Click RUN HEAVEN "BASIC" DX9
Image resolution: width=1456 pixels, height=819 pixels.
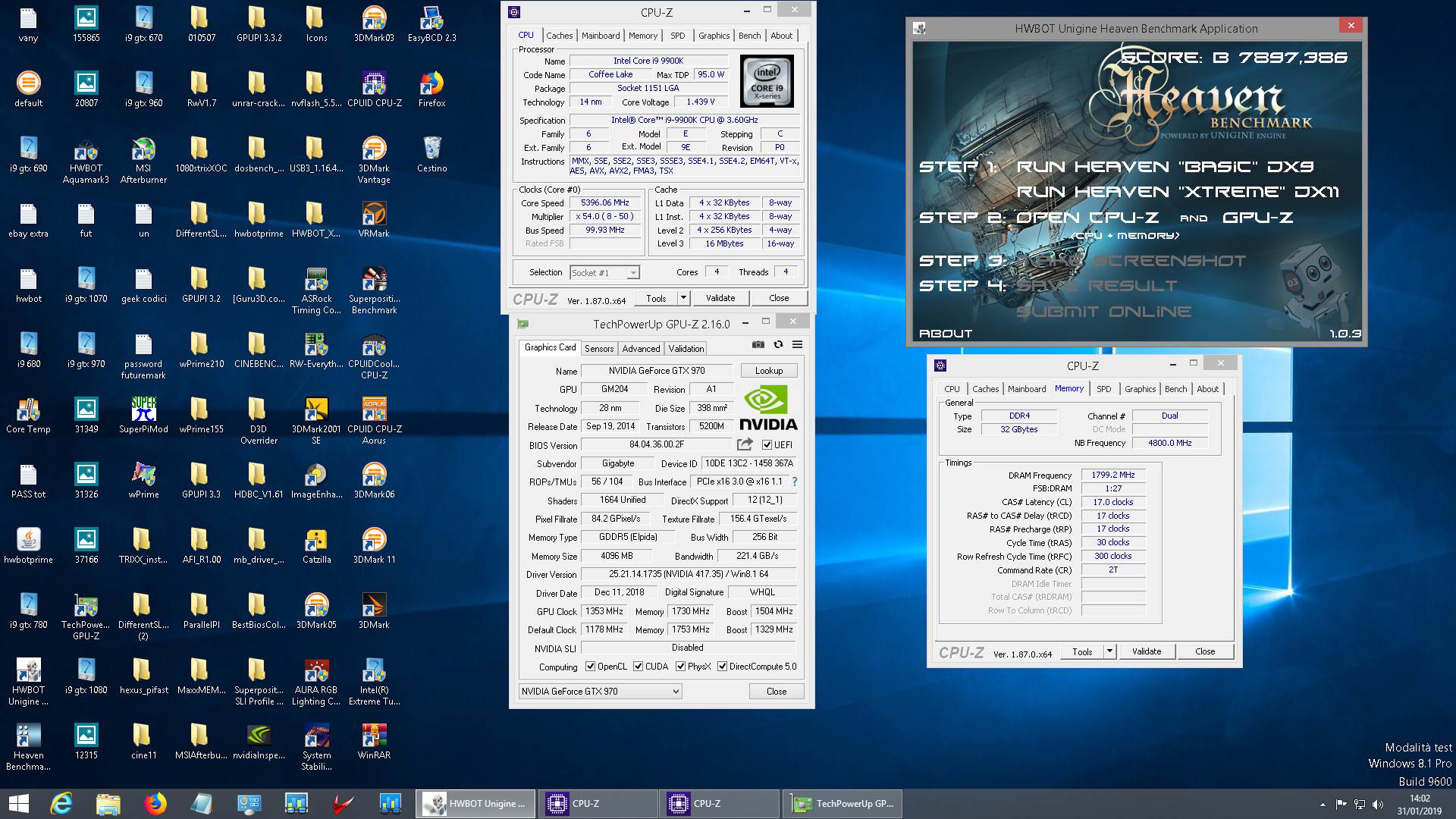pos(1165,166)
